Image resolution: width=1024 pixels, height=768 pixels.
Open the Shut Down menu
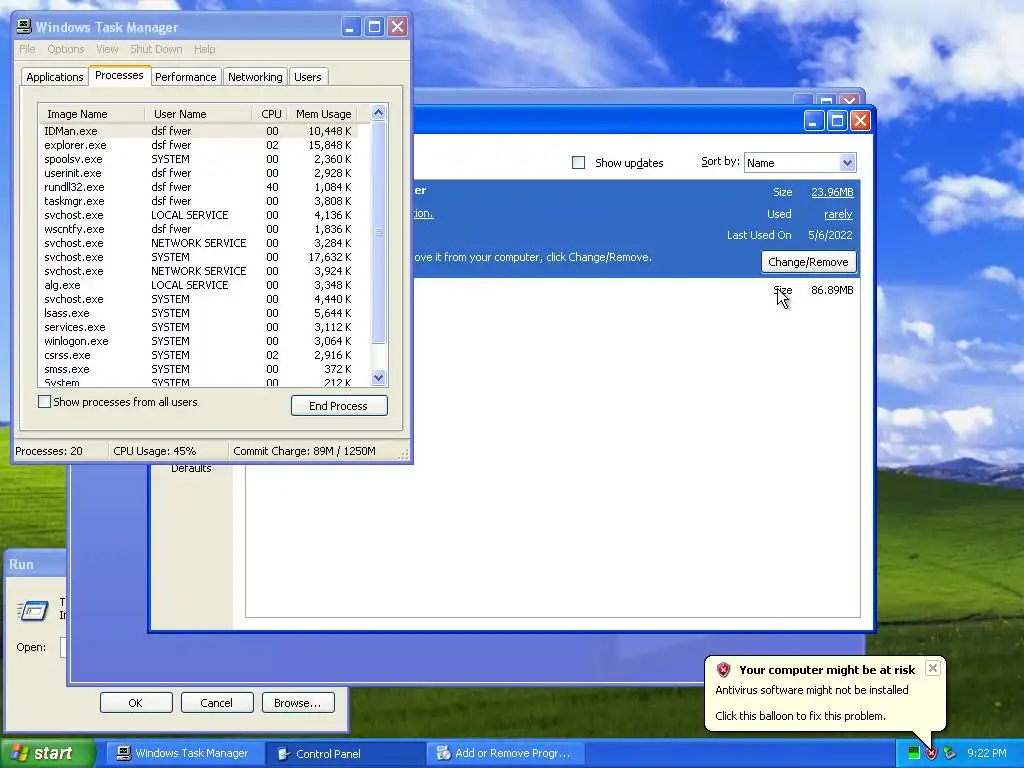coord(156,49)
